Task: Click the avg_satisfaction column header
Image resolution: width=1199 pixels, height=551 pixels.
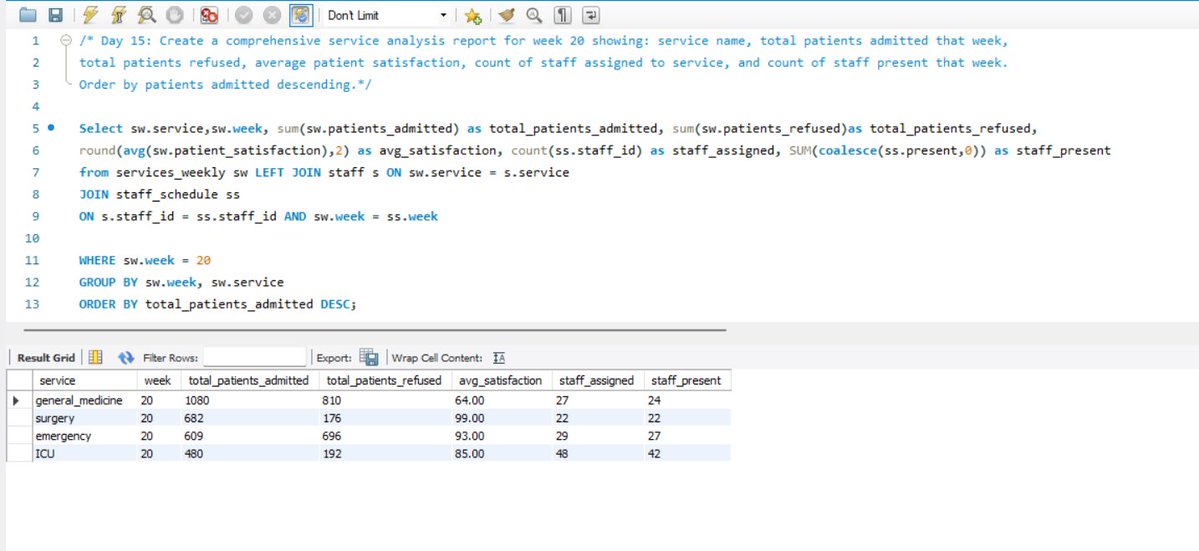Action: [x=502, y=381]
